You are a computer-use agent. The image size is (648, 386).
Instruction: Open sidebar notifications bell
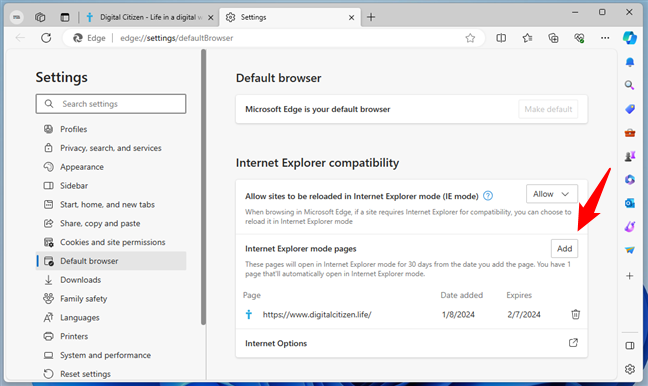pos(630,62)
